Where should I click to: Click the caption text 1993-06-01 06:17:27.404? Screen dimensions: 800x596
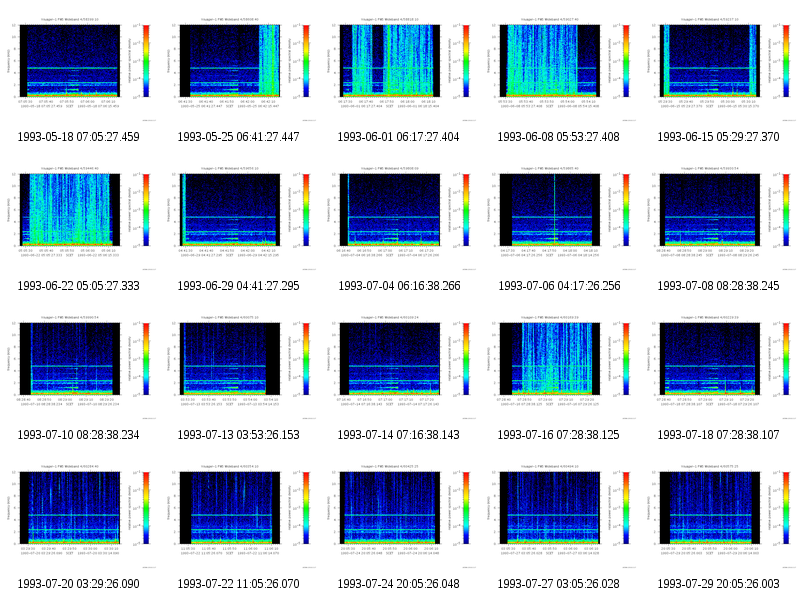click(x=398, y=137)
